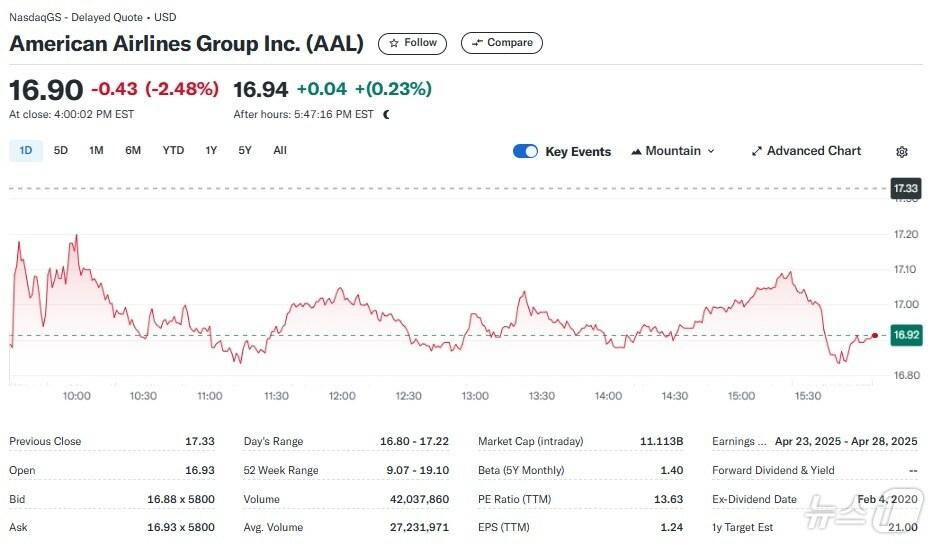Select the 1Y time range
934x545 pixels.
point(211,151)
